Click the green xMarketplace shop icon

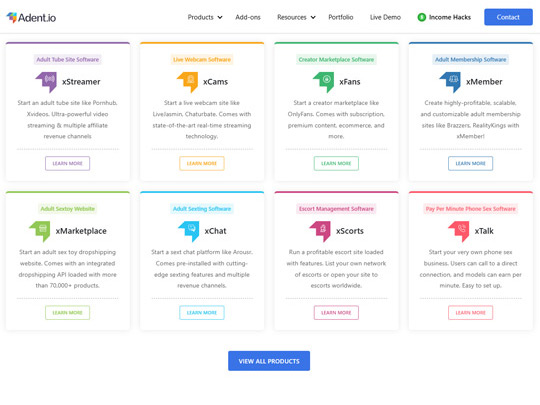[x=40, y=231]
